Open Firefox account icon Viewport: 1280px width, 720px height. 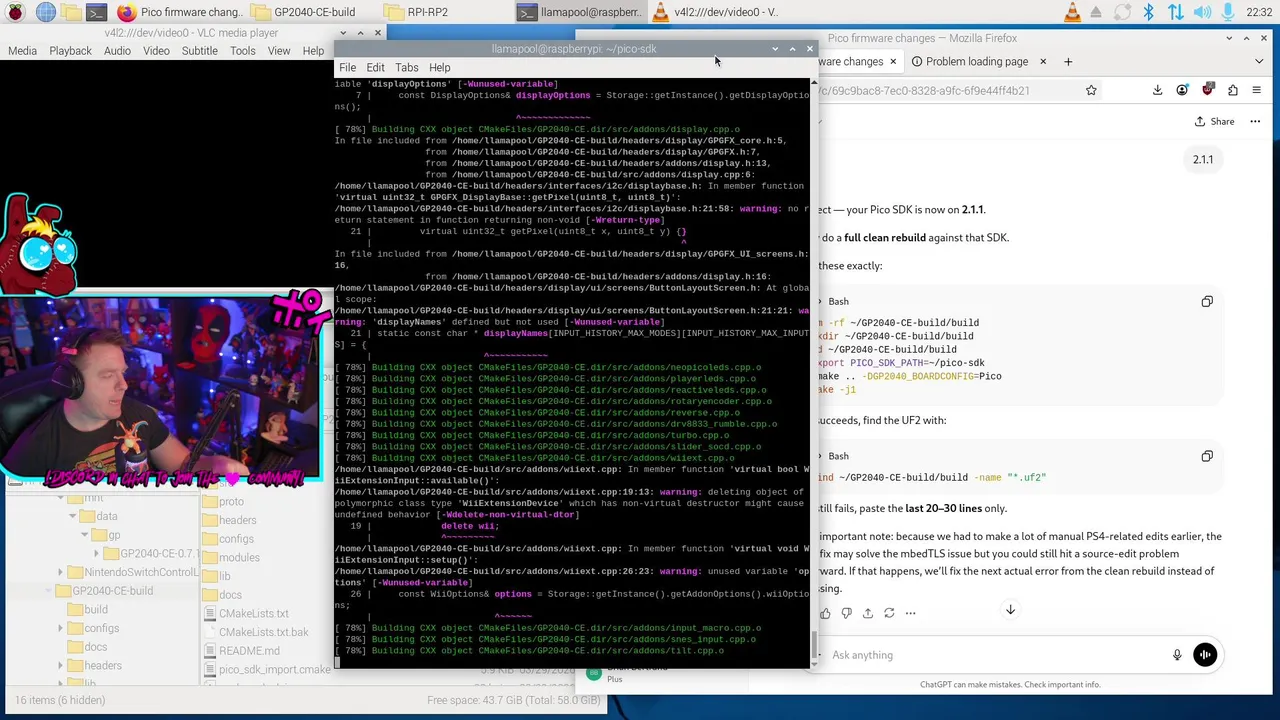(x=1182, y=90)
